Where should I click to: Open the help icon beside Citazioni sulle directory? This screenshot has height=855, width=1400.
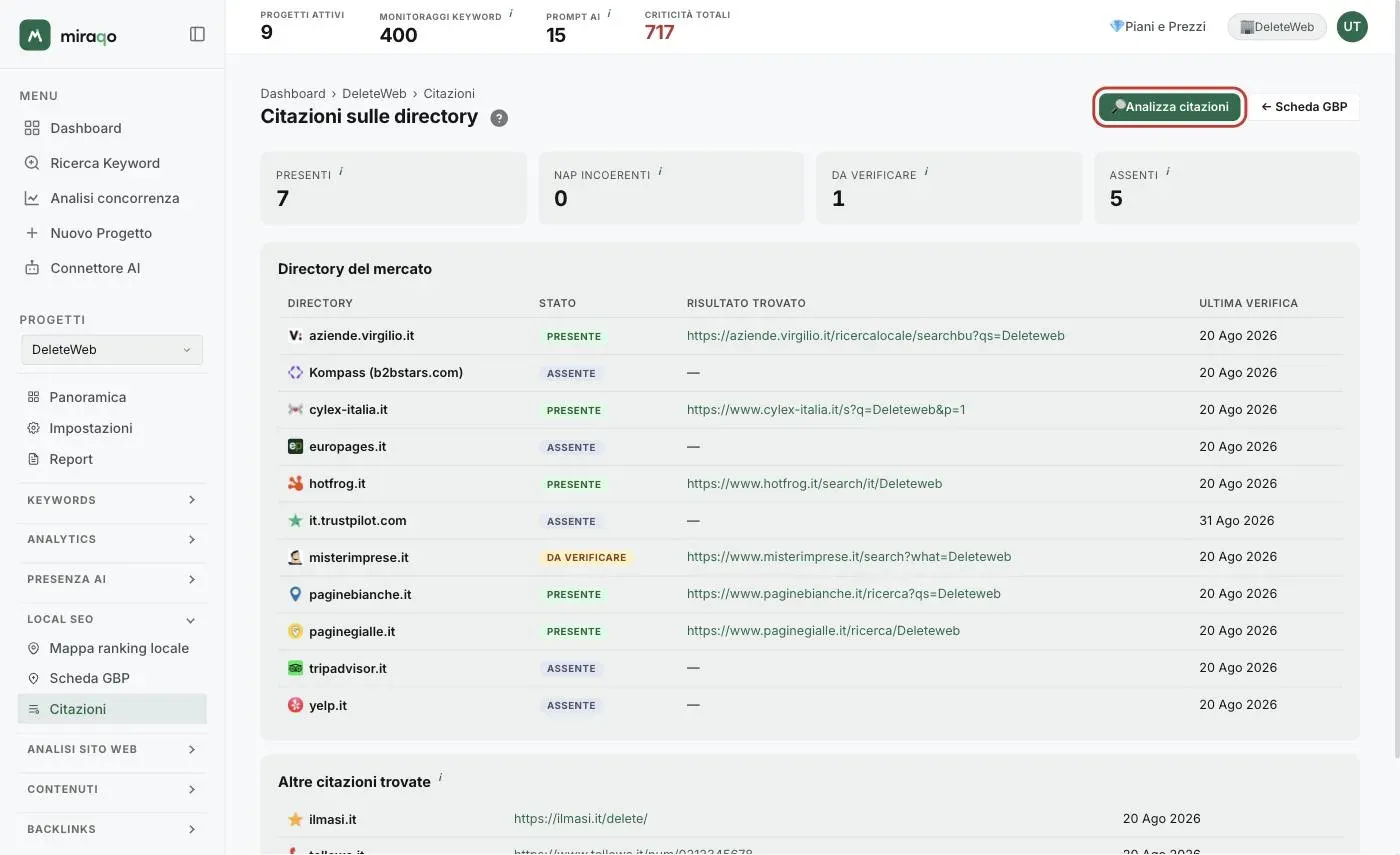click(x=499, y=118)
